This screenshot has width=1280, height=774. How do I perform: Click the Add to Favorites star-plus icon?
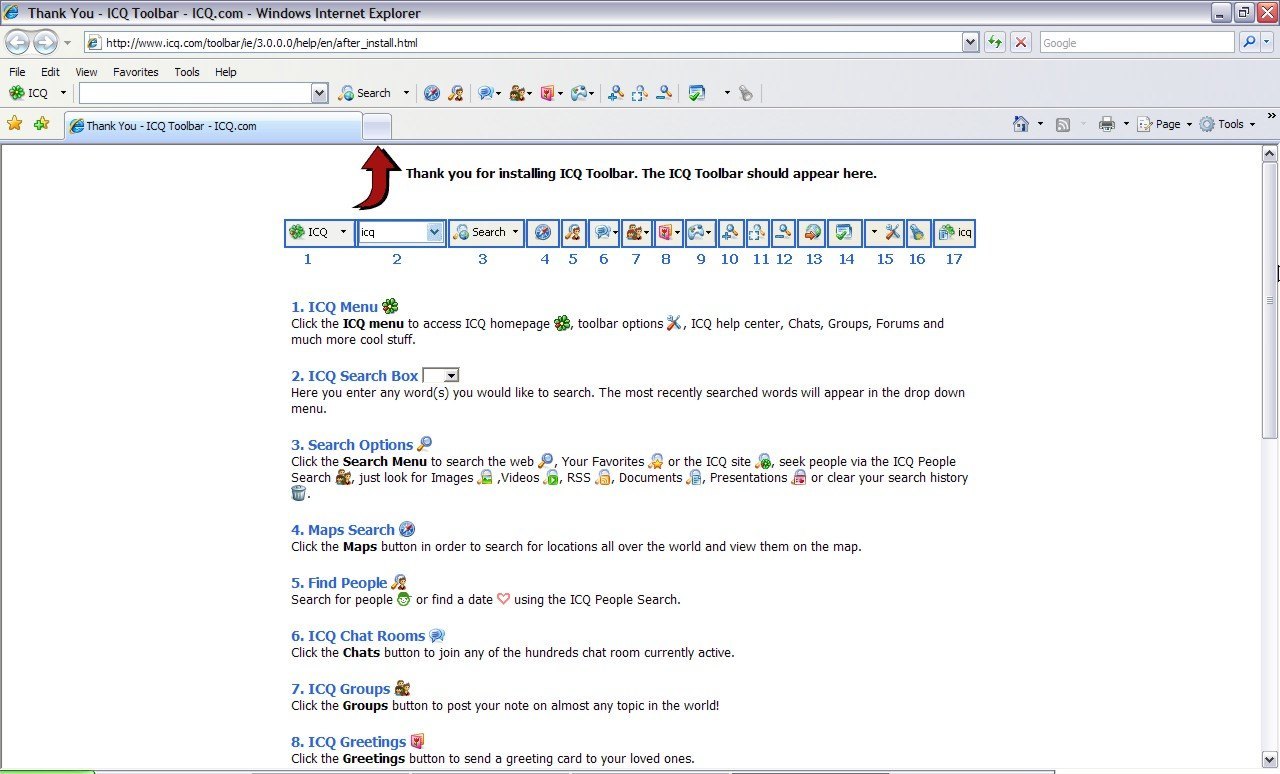click(41, 124)
